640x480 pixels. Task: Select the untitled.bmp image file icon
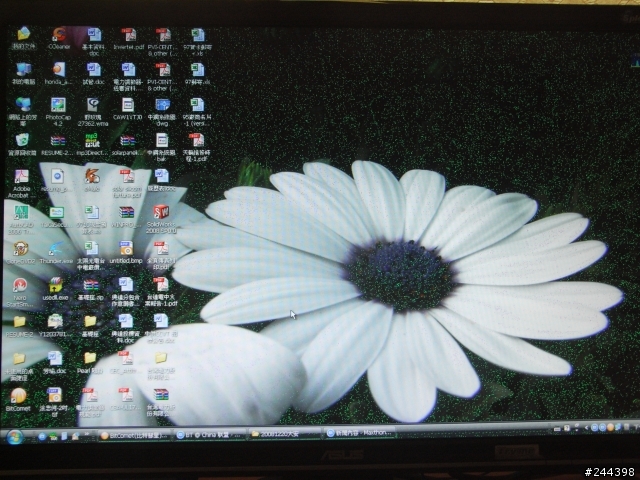point(126,252)
